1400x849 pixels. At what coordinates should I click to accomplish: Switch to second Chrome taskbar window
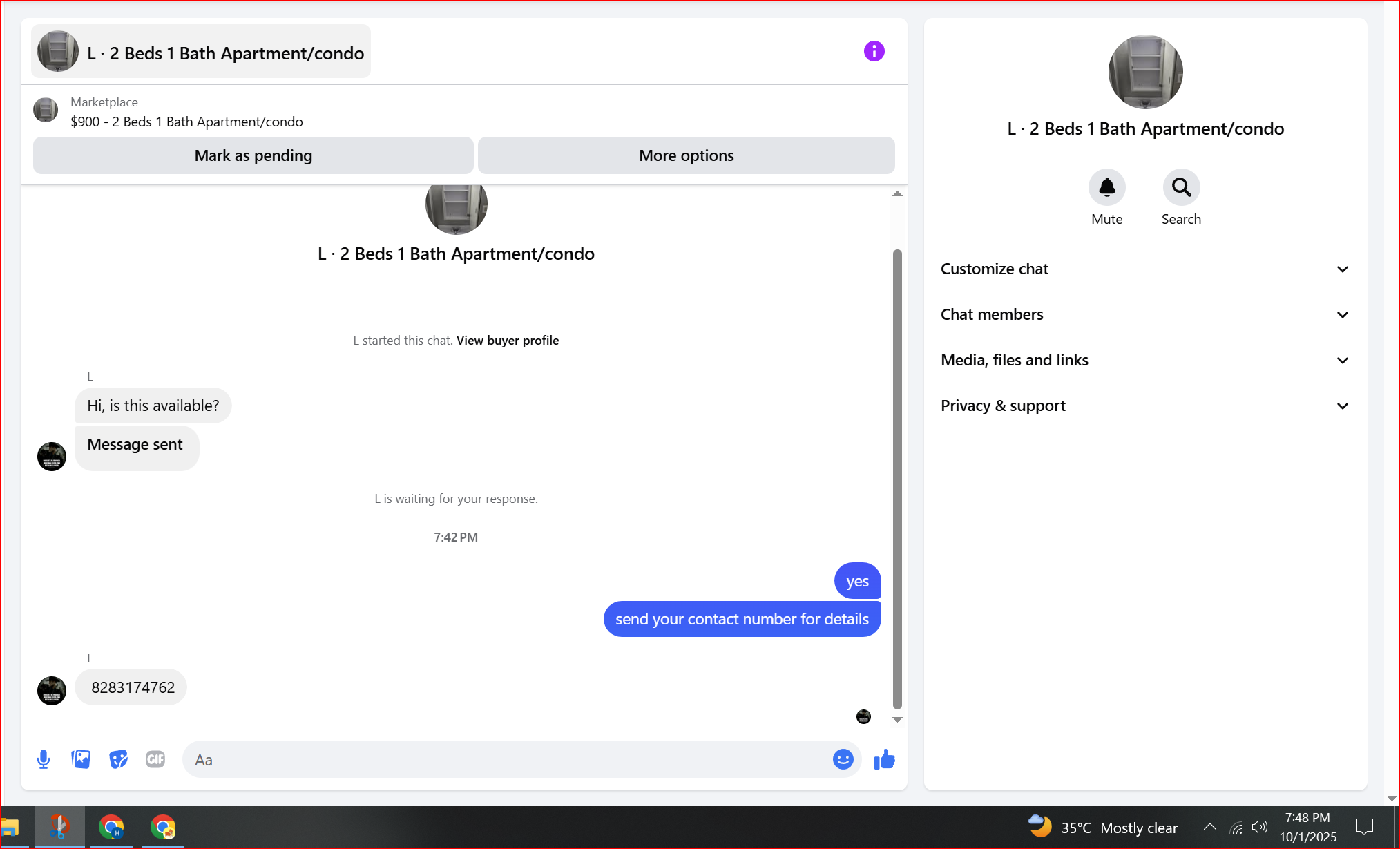coord(163,827)
